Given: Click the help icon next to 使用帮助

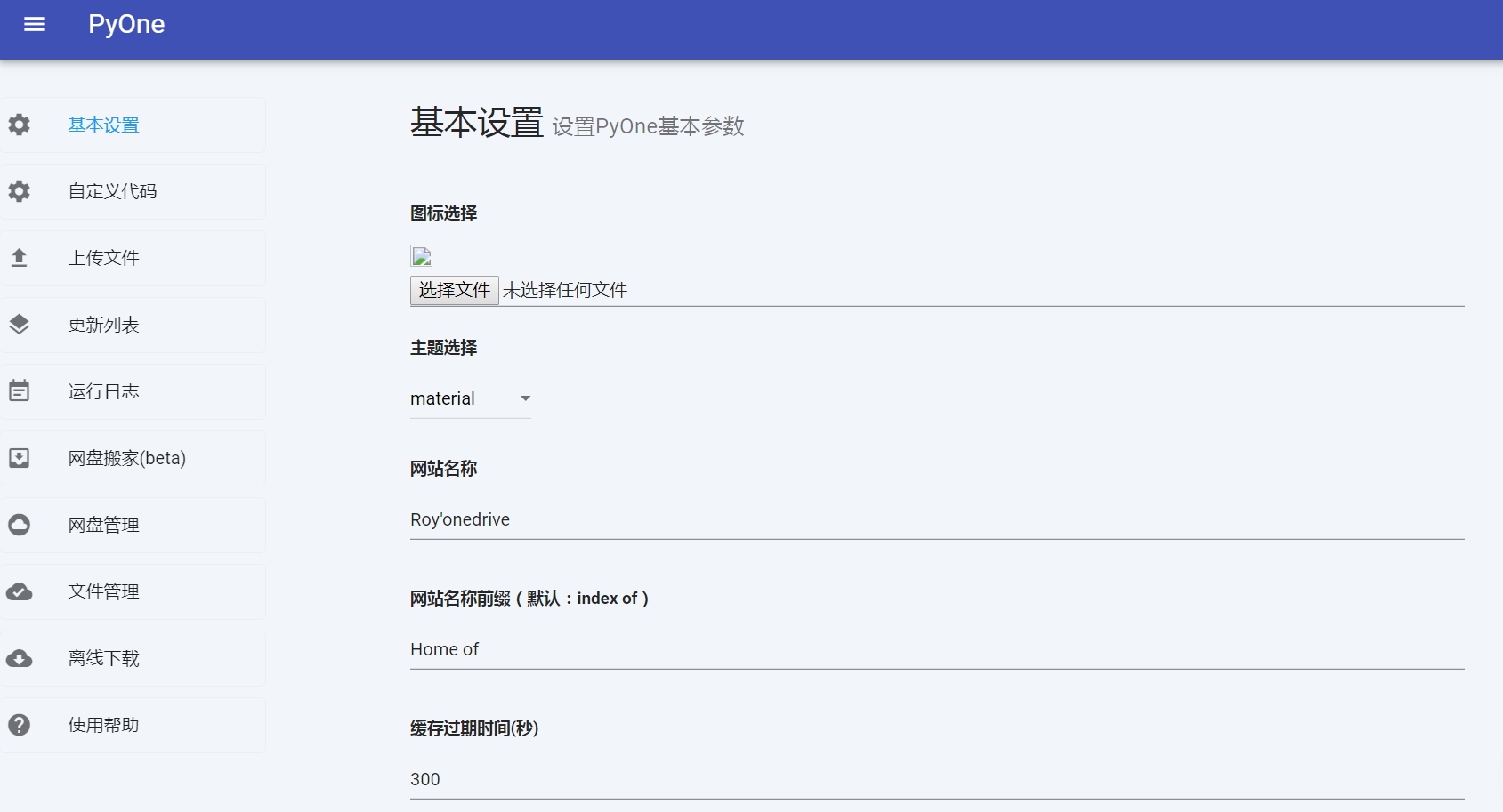Looking at the screenshot, I should tap(19, 724).
